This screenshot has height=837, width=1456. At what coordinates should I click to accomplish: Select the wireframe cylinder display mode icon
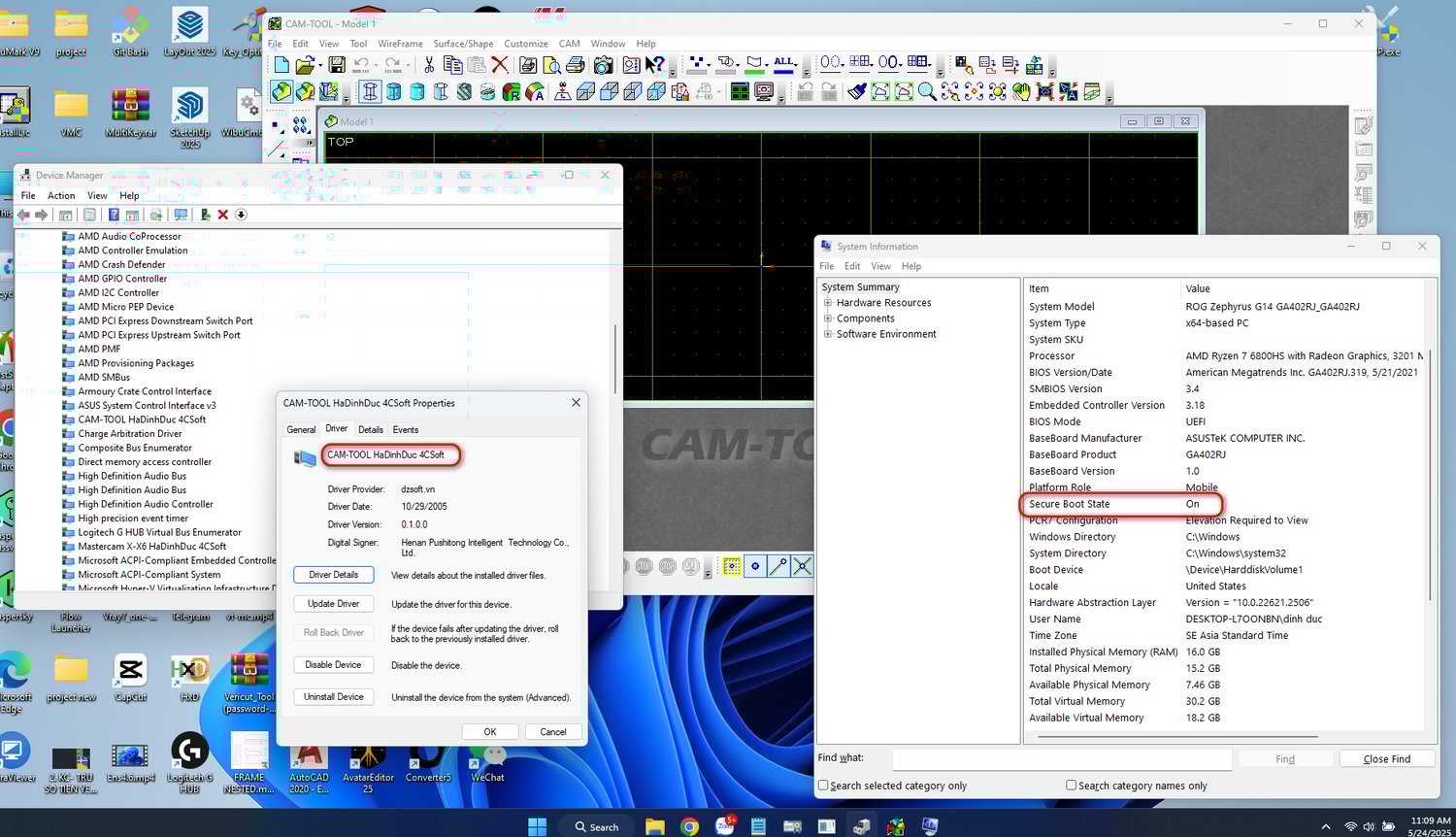click(370, 92)
